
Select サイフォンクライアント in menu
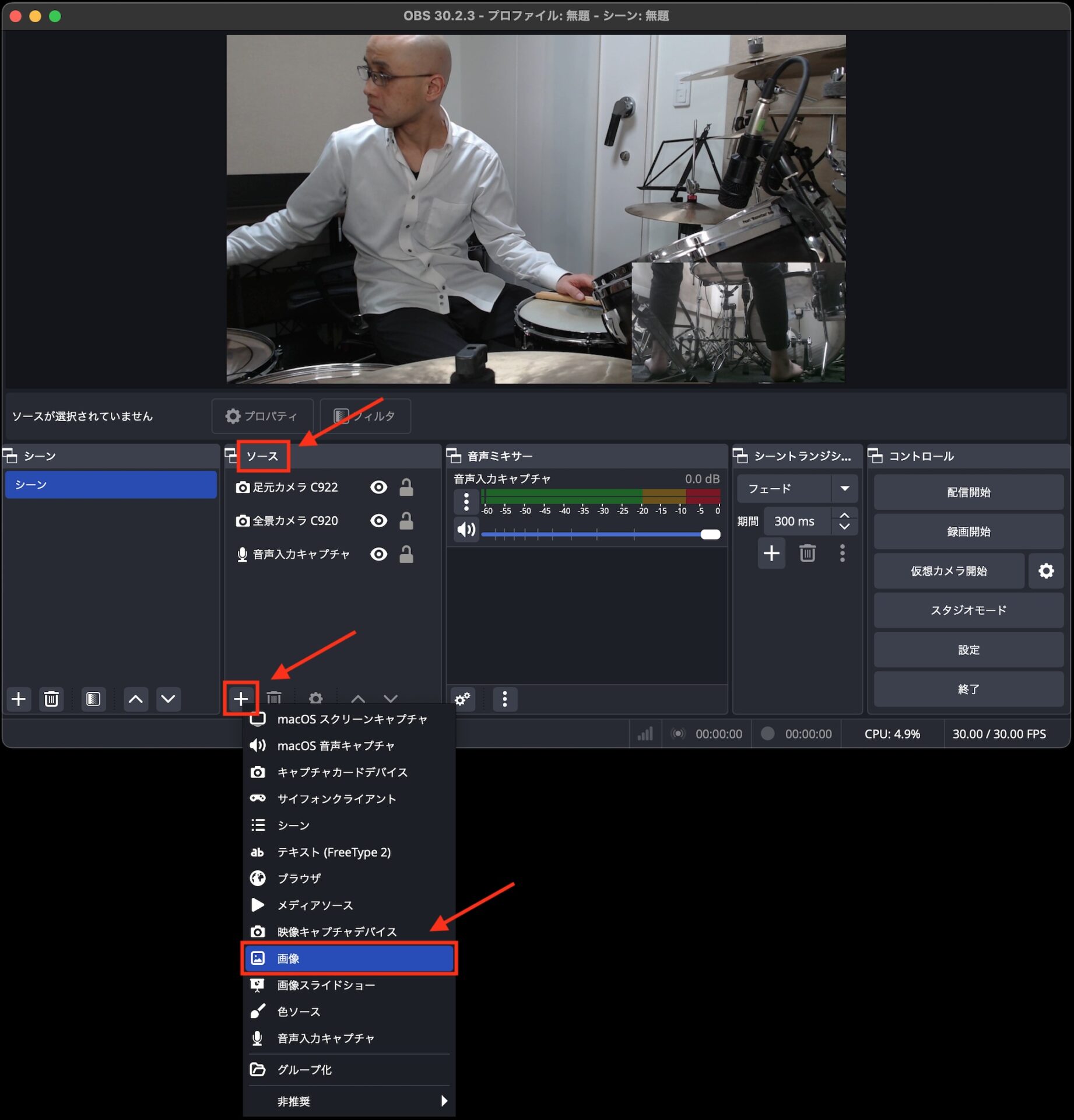point(349,799)
